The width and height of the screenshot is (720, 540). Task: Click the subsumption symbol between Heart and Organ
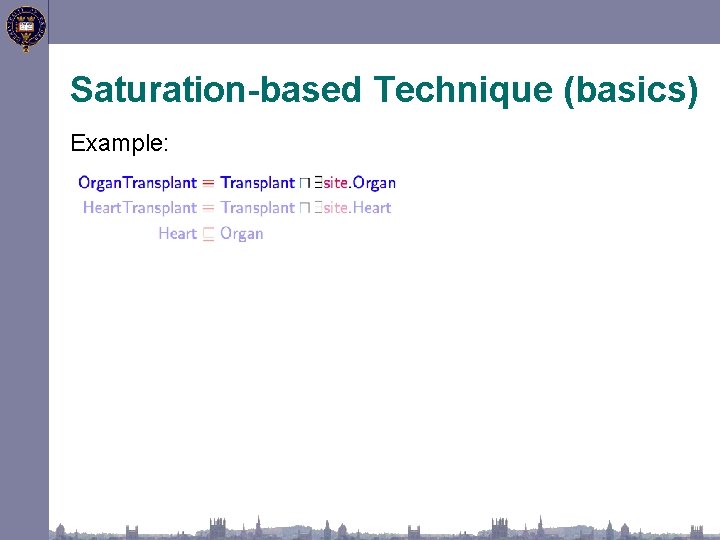point(208,234)
